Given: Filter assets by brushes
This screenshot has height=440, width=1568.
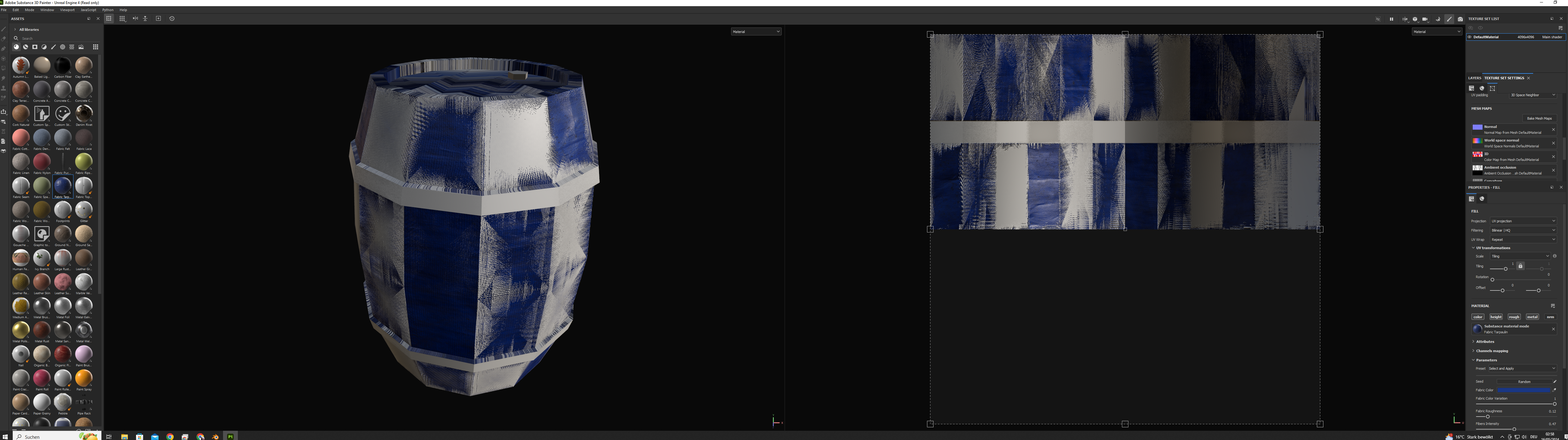Looking at the screenshot, I should pos(54,47).
